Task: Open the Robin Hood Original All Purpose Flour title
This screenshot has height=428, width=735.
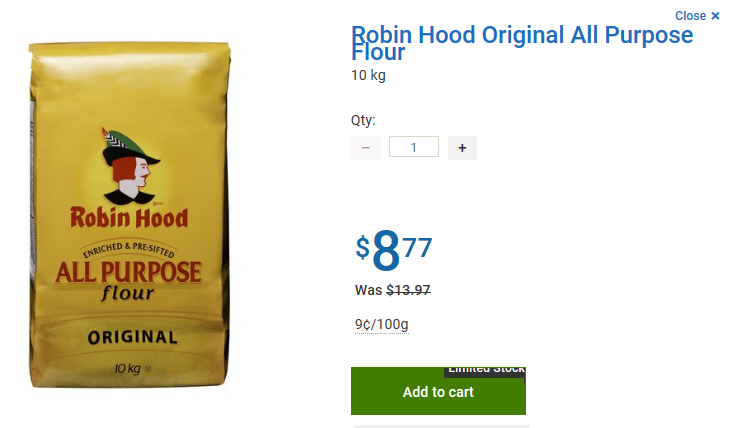Action: [x=522, y=43]
